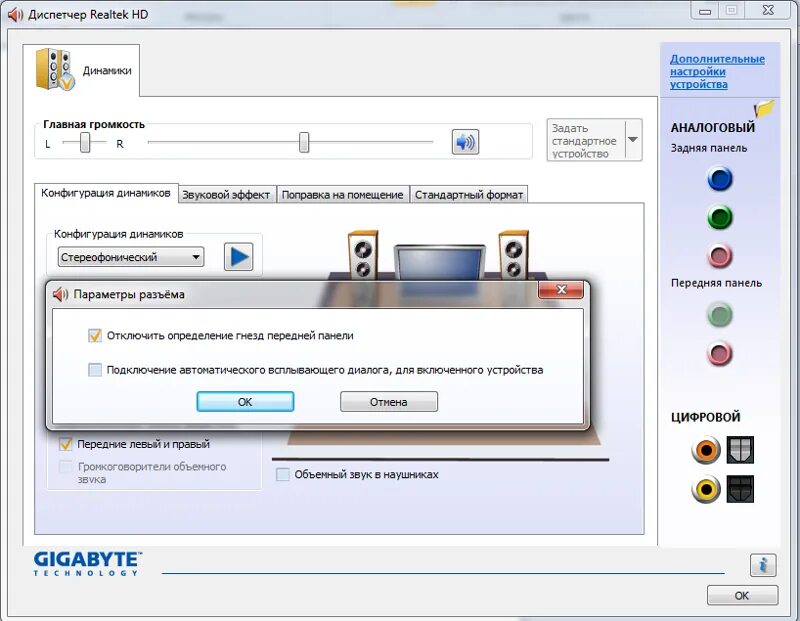Click the main volume slider handle

coord(304,142)
